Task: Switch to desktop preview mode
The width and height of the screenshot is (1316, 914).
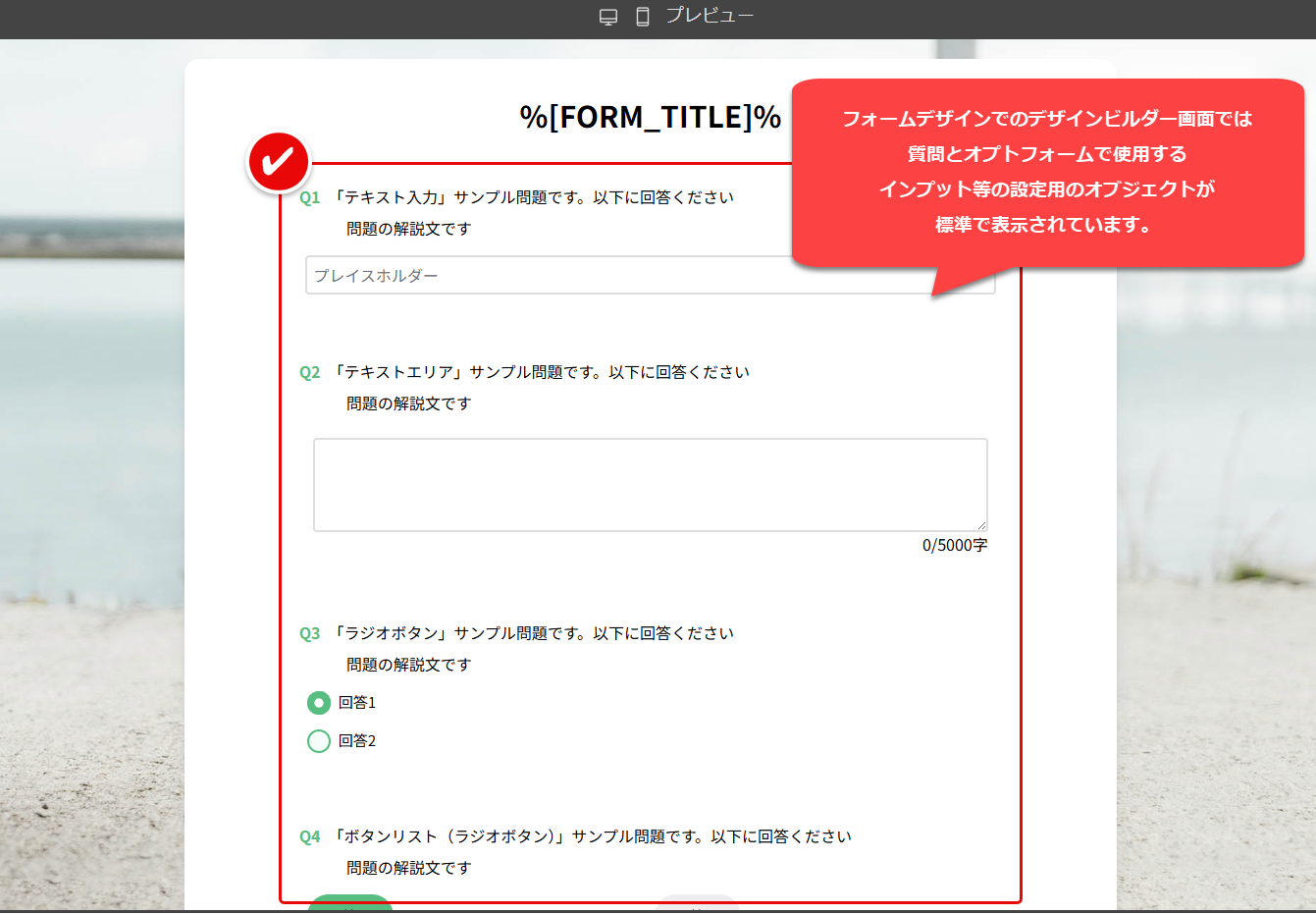Action: (608, 16)
